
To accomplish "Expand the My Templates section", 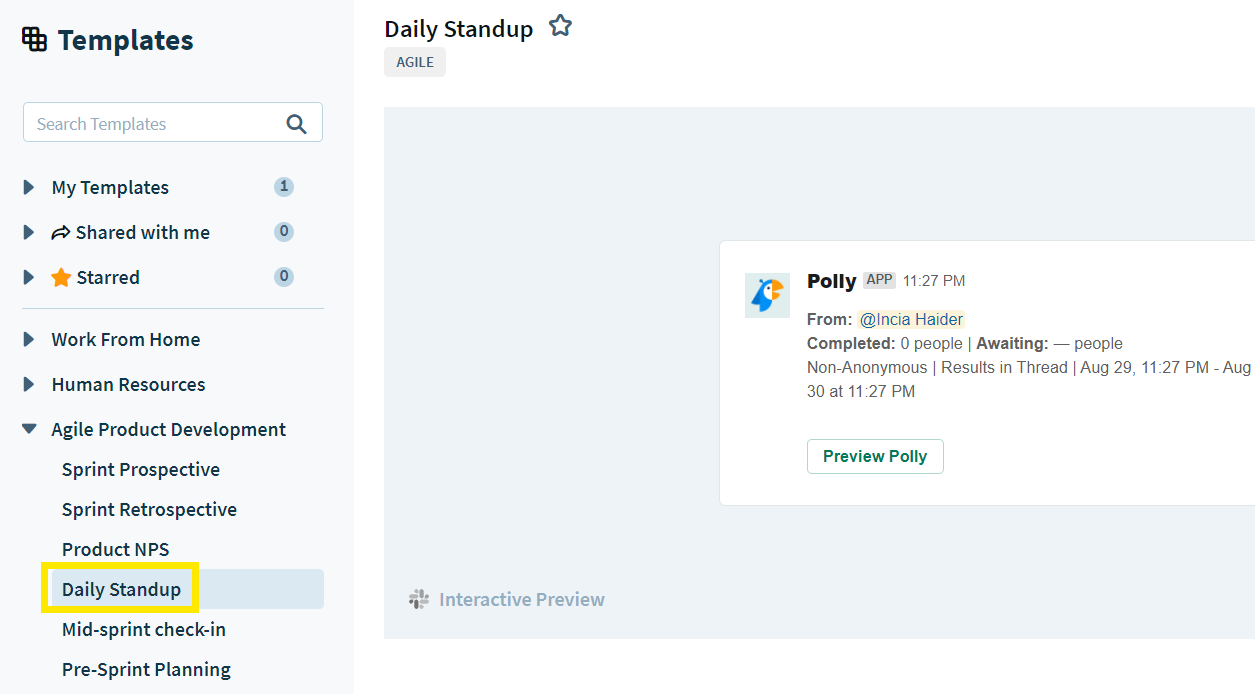I will 29,187.
